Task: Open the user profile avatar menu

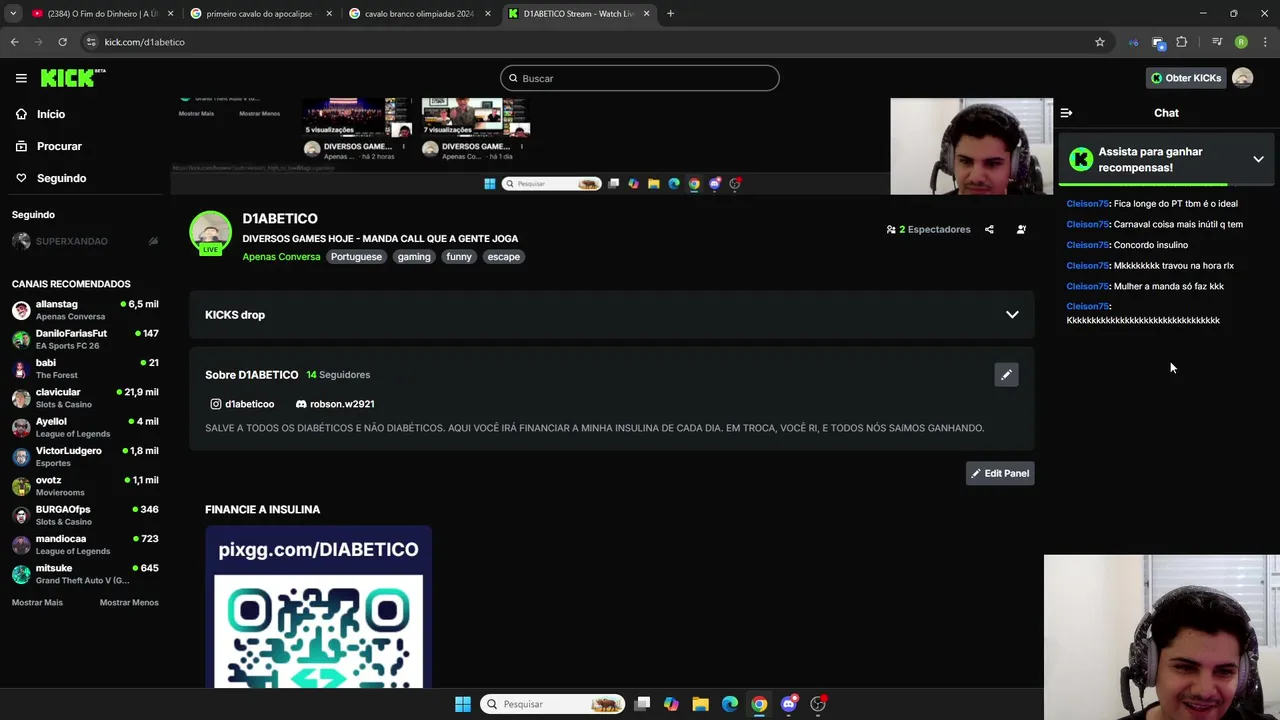Action: 1243,78
